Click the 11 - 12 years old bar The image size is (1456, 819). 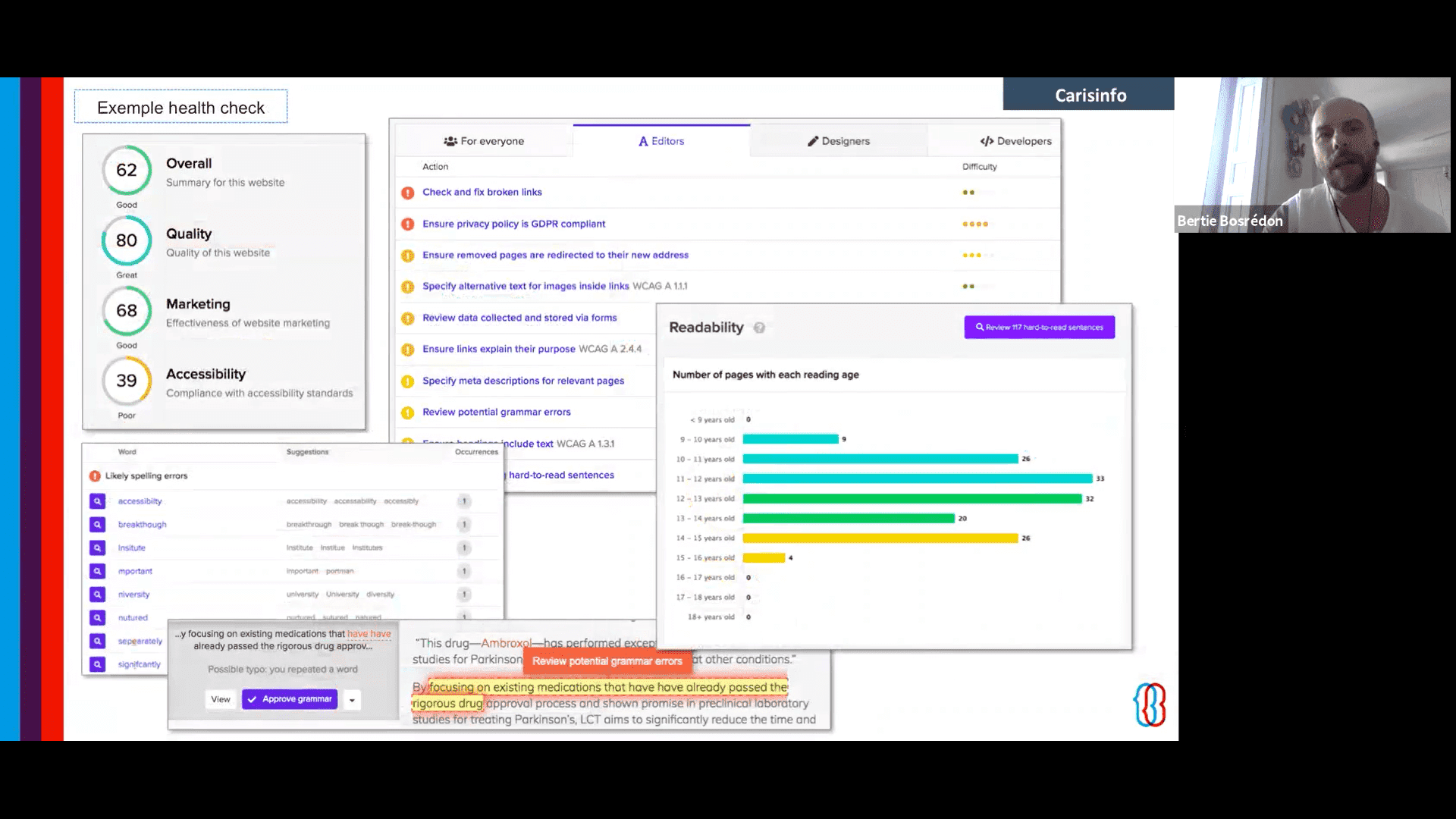pyautogui.click(x=918, y=479)
